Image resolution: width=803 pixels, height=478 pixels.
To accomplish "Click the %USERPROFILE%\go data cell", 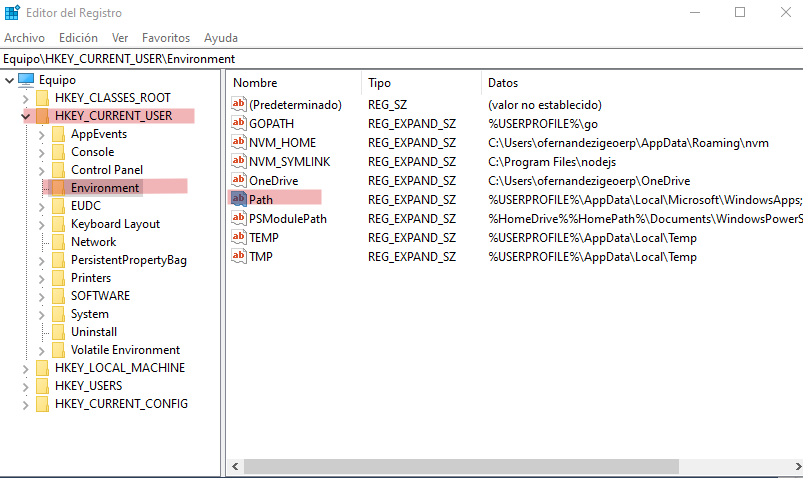I will click(x=543, y=124).
